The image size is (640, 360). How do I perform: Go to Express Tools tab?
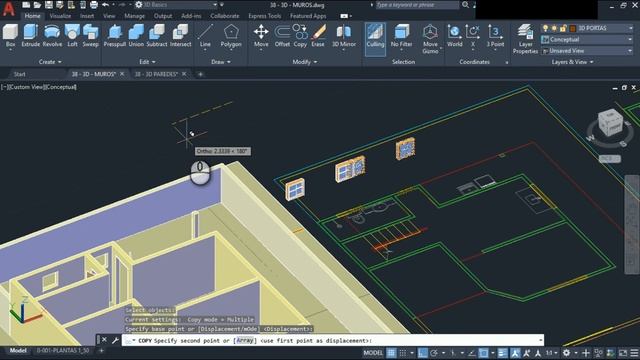coord(264,16)
